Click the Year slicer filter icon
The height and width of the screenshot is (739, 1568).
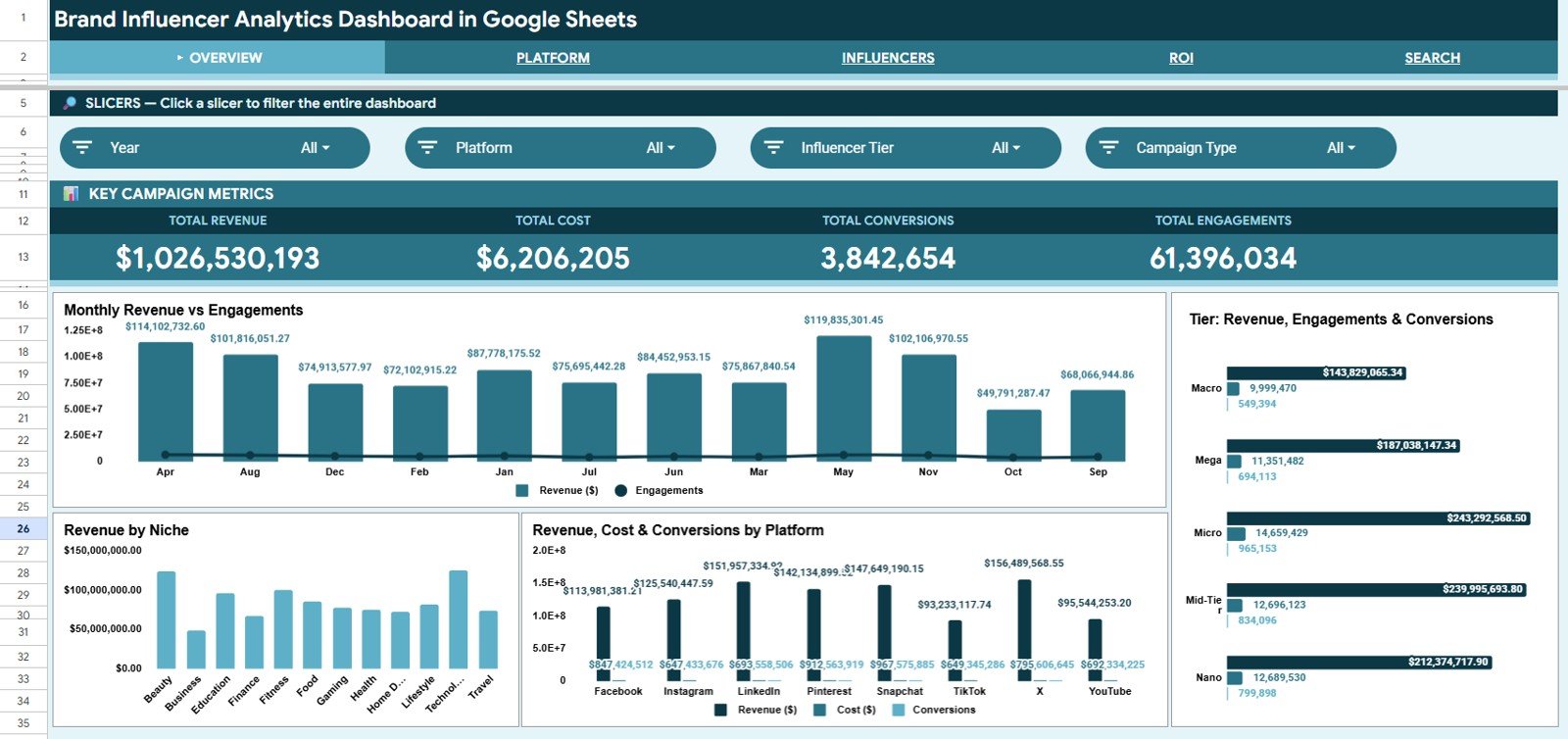82,147
